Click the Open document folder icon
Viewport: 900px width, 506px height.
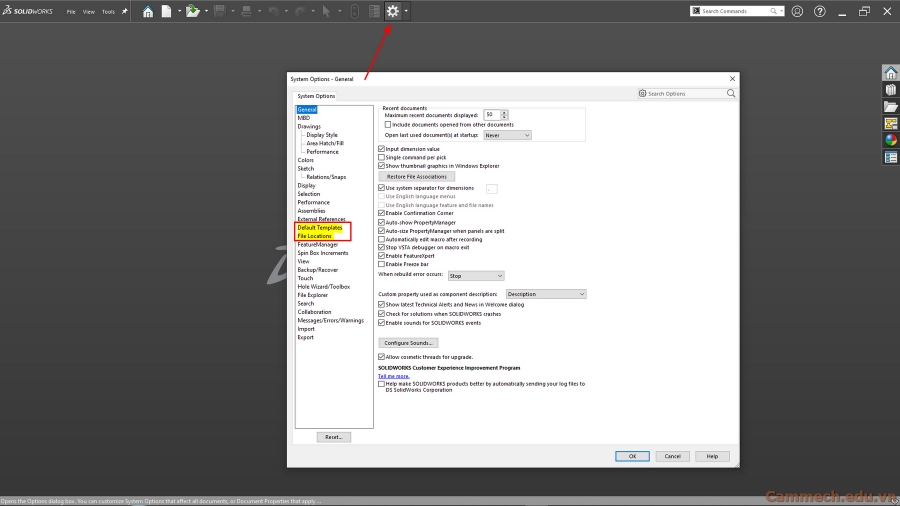193,11
